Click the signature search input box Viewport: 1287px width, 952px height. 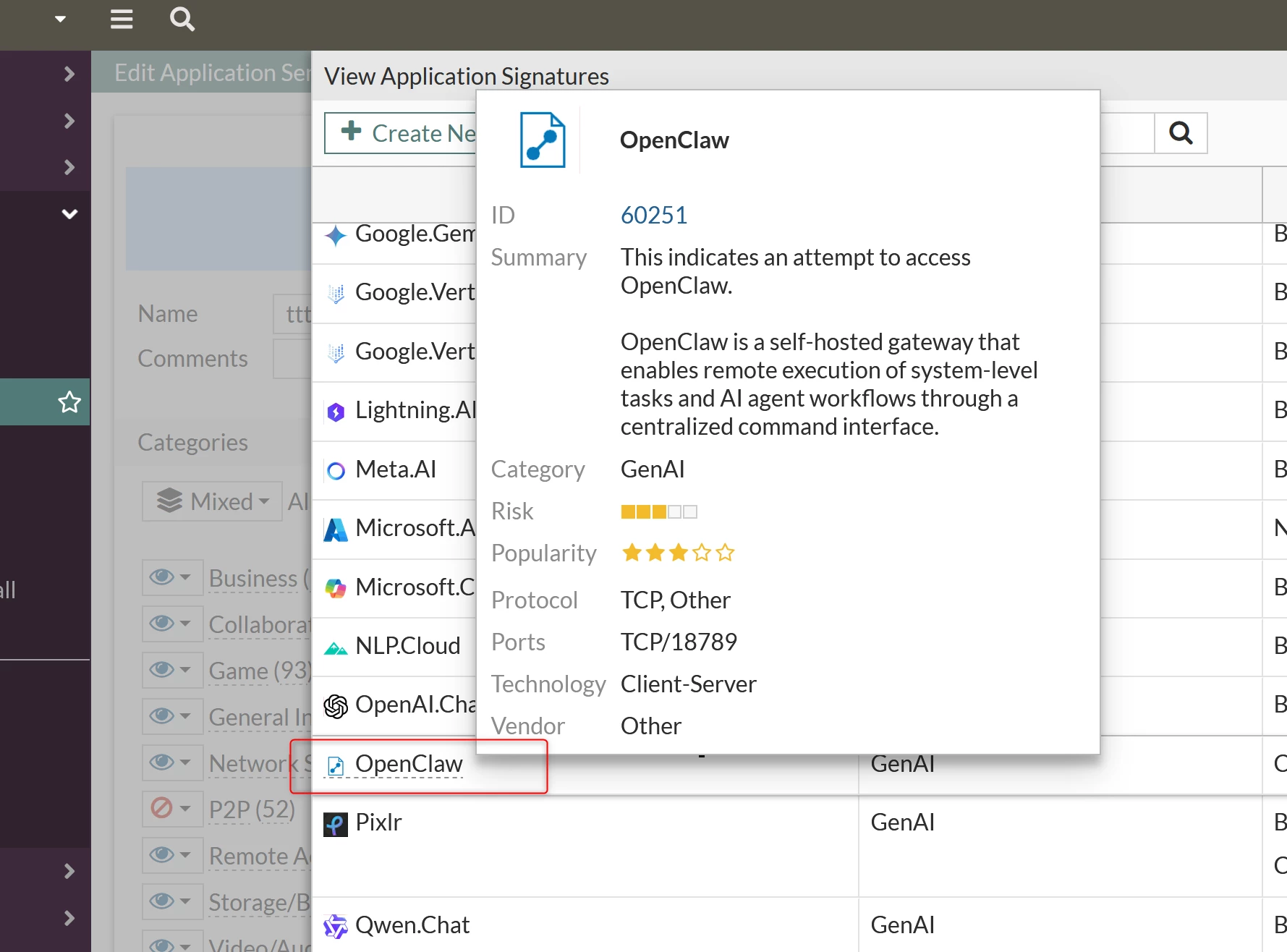[1127, 133]
